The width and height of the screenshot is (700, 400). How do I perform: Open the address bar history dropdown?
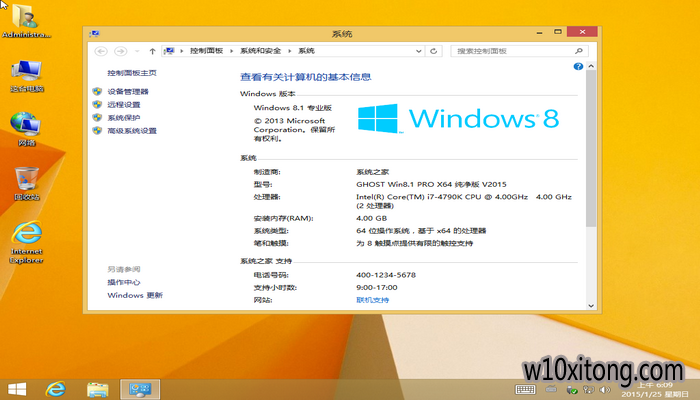coord(418,51)
